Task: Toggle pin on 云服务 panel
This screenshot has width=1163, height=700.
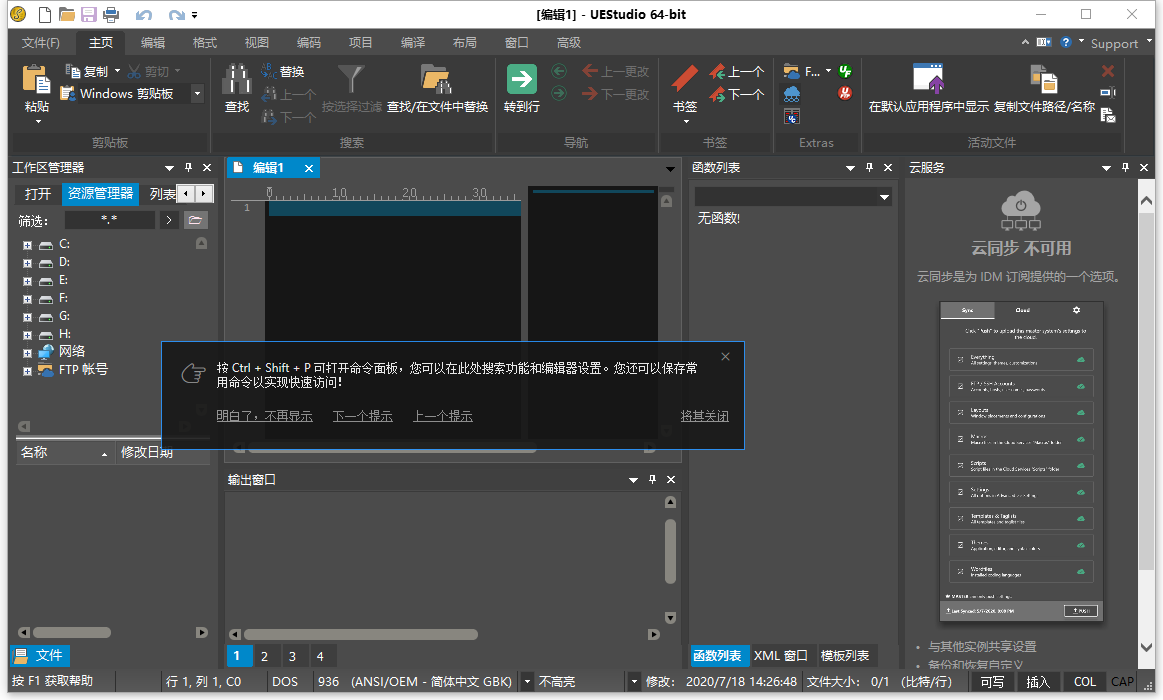Action: [x=1125, y=168]
